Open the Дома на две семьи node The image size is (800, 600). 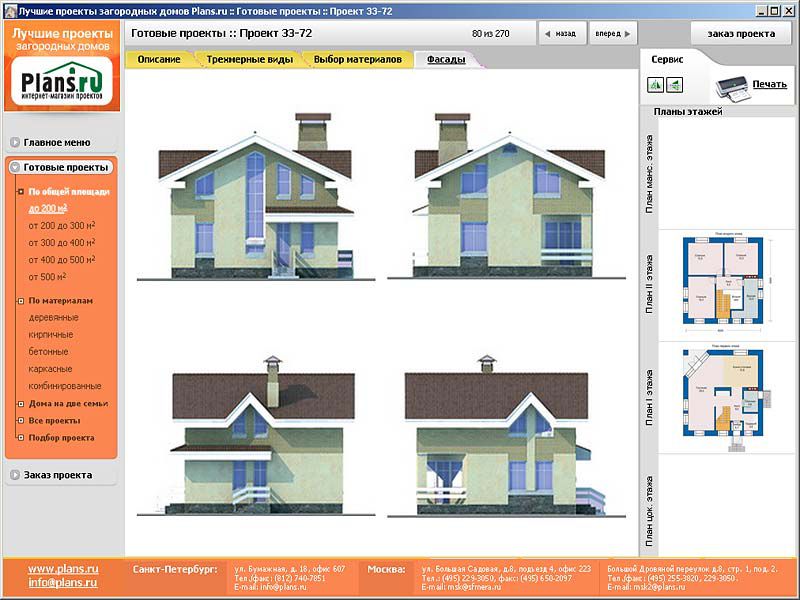(68, 404)
